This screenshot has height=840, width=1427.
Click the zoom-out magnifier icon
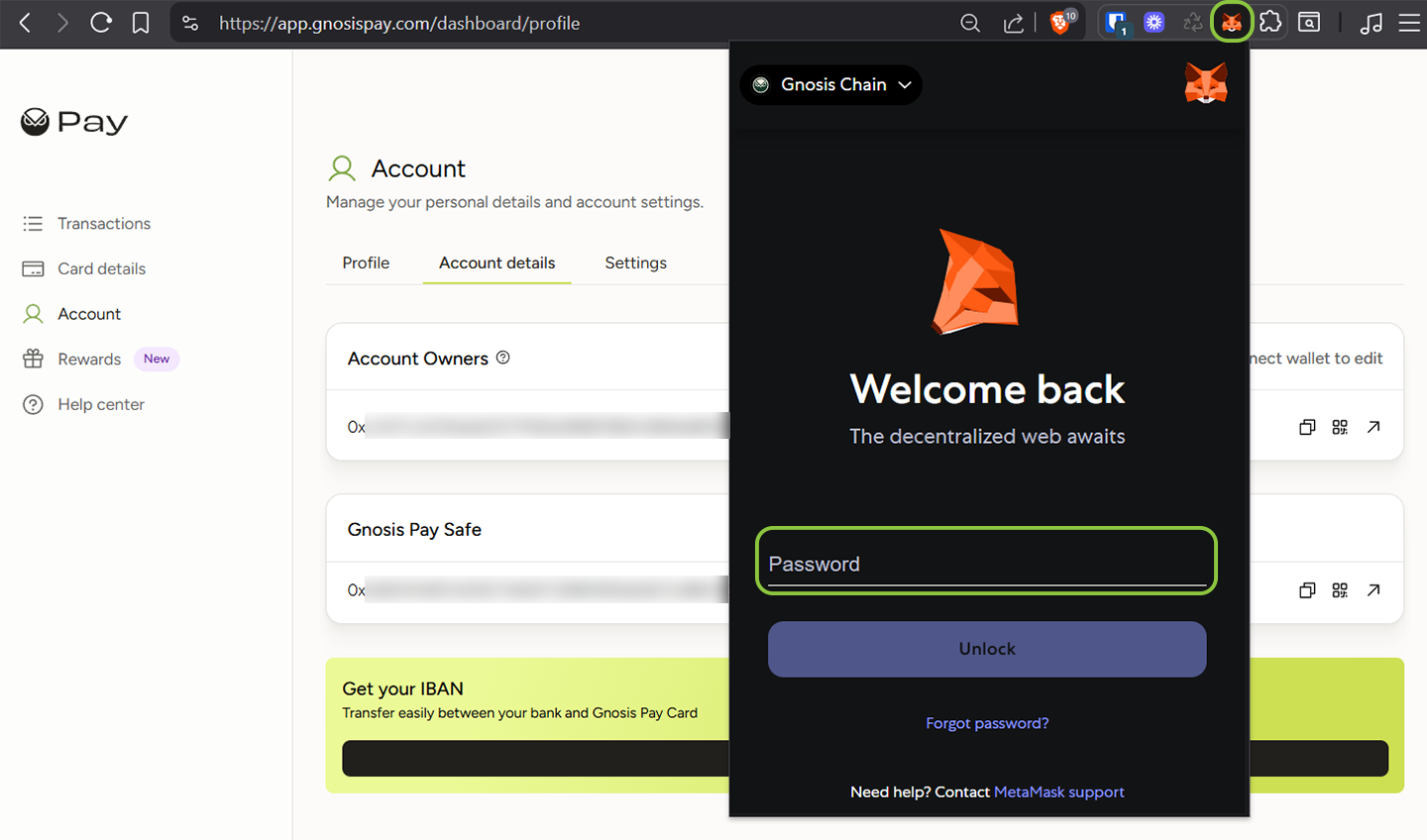click(x=970, y=23)
